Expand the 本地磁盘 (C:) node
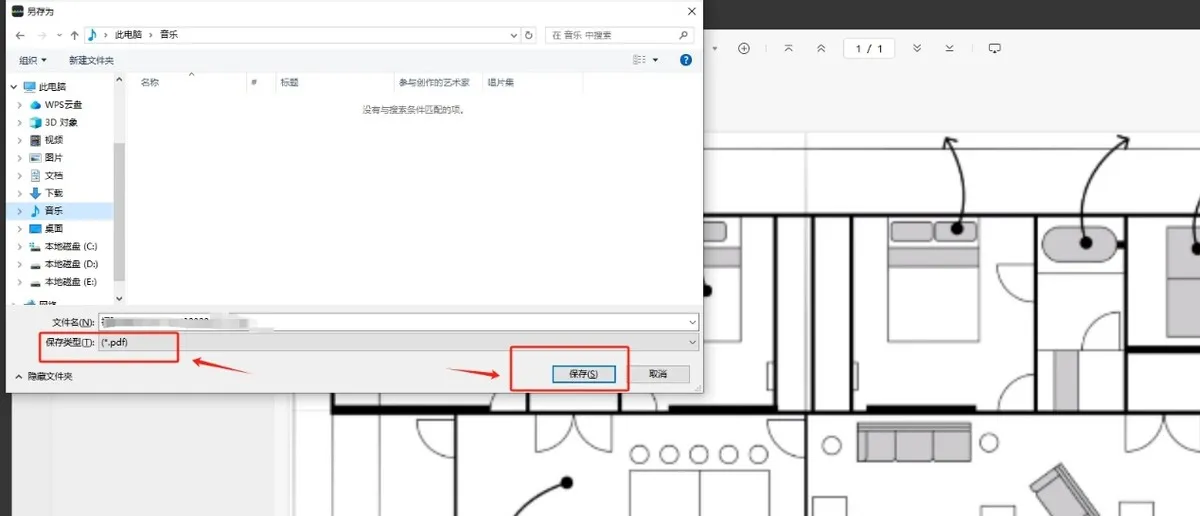The width and height of the screenshot is (1200, 516). pos(19,246)
